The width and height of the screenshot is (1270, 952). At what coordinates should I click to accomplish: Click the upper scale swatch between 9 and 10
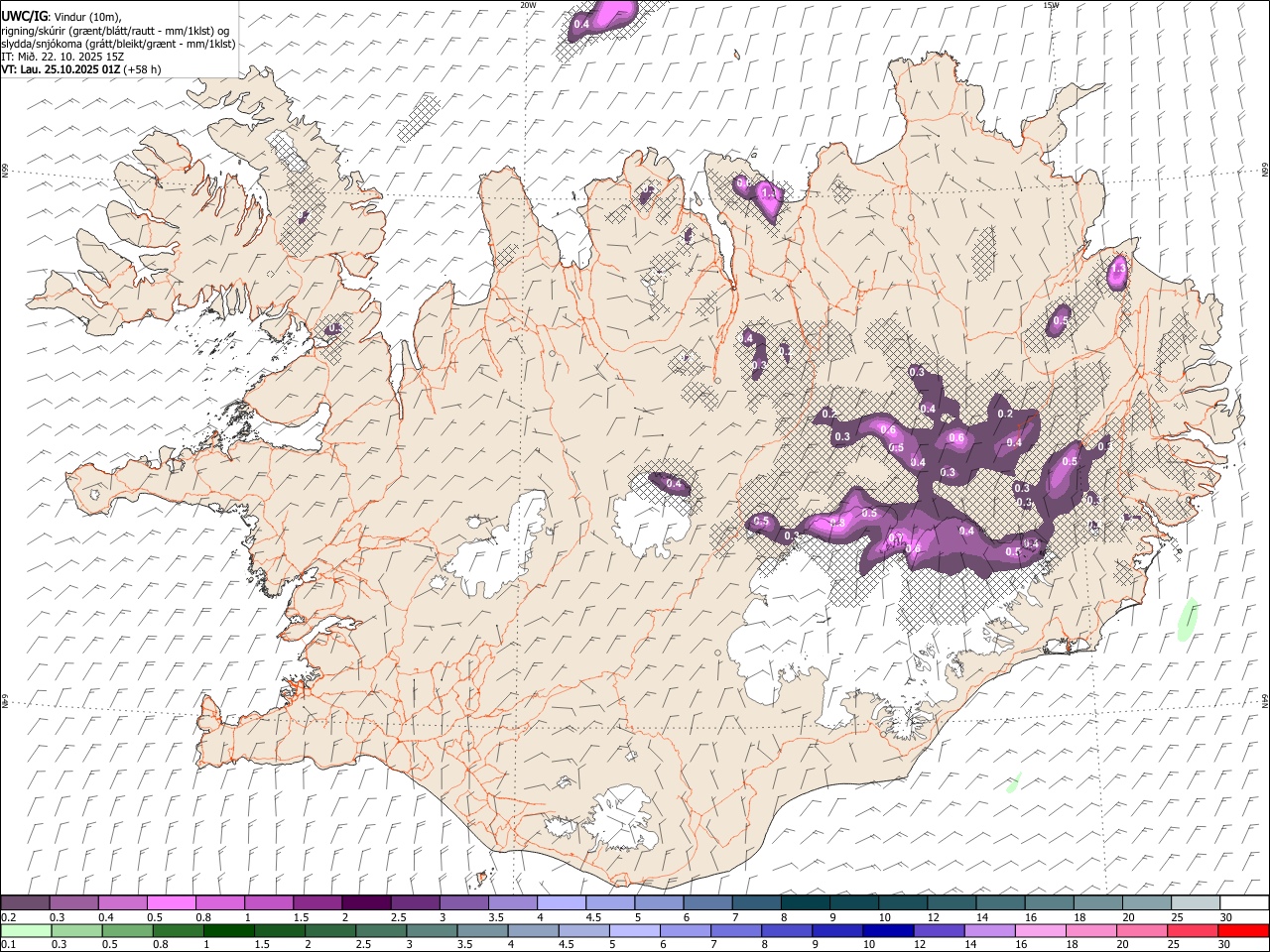(x=854, y=902)
